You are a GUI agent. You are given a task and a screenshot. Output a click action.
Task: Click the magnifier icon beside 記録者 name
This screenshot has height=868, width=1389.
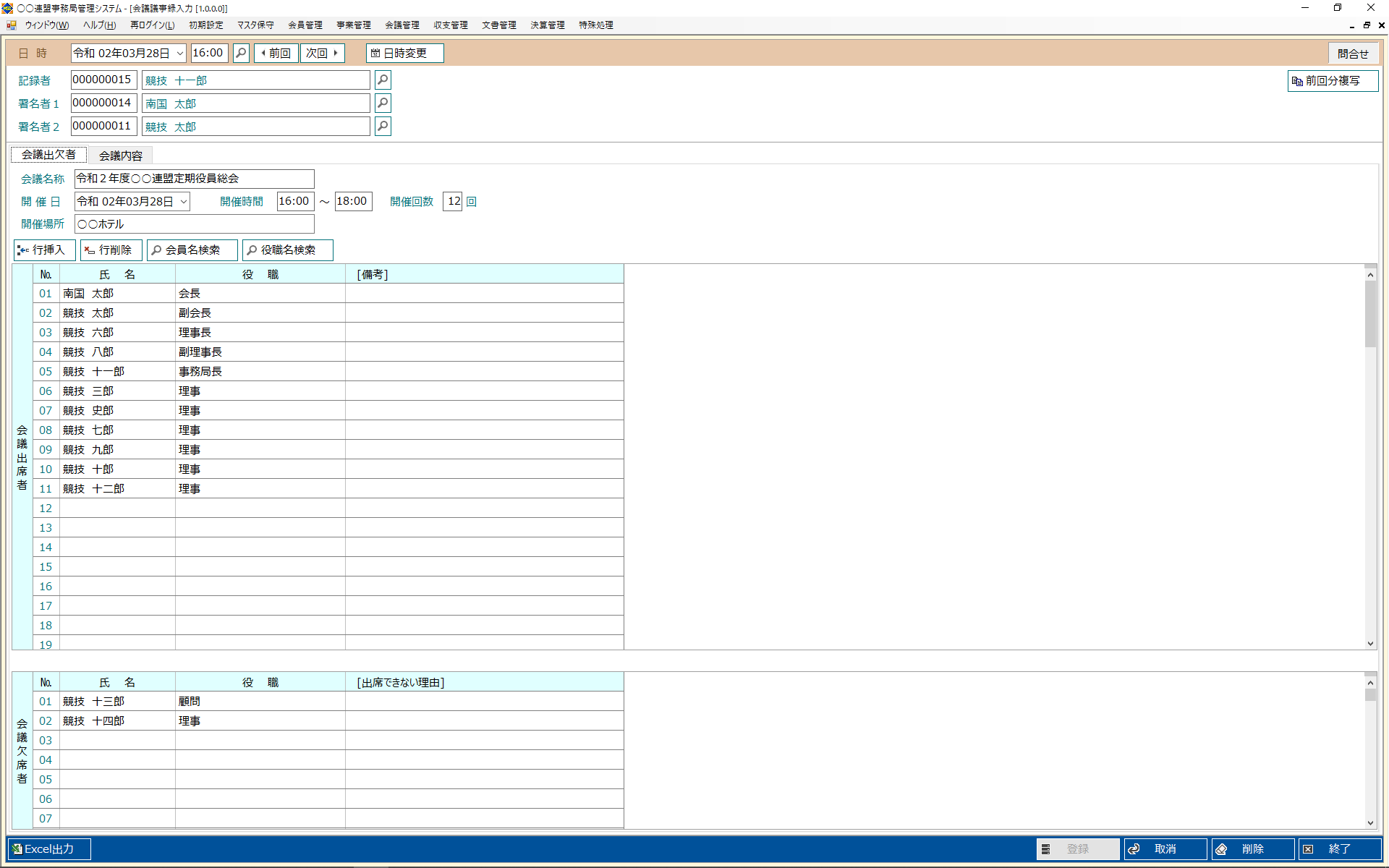(383, 80)
